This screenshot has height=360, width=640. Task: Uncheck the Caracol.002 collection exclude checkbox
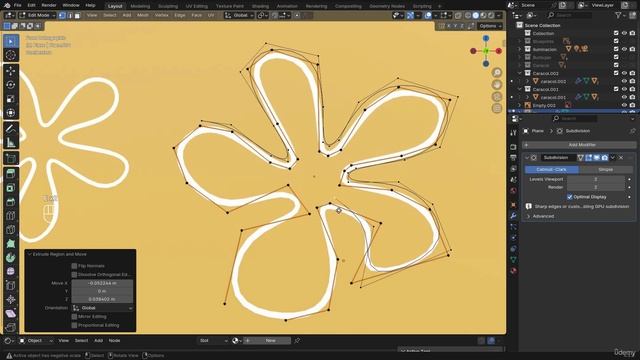tap(616, 73)
